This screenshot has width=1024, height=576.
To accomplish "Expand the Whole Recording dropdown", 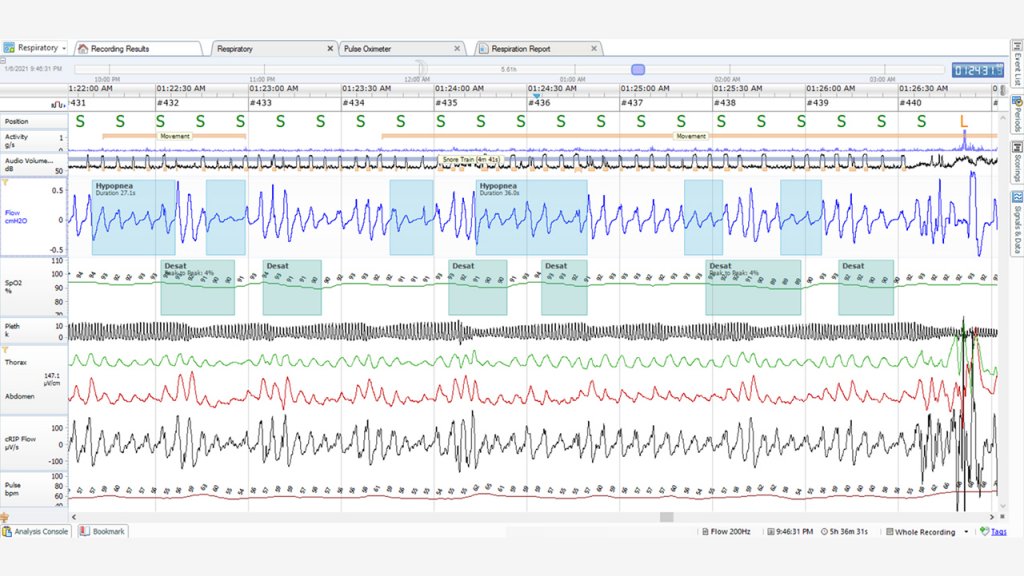I will click(x=966, y=532).
